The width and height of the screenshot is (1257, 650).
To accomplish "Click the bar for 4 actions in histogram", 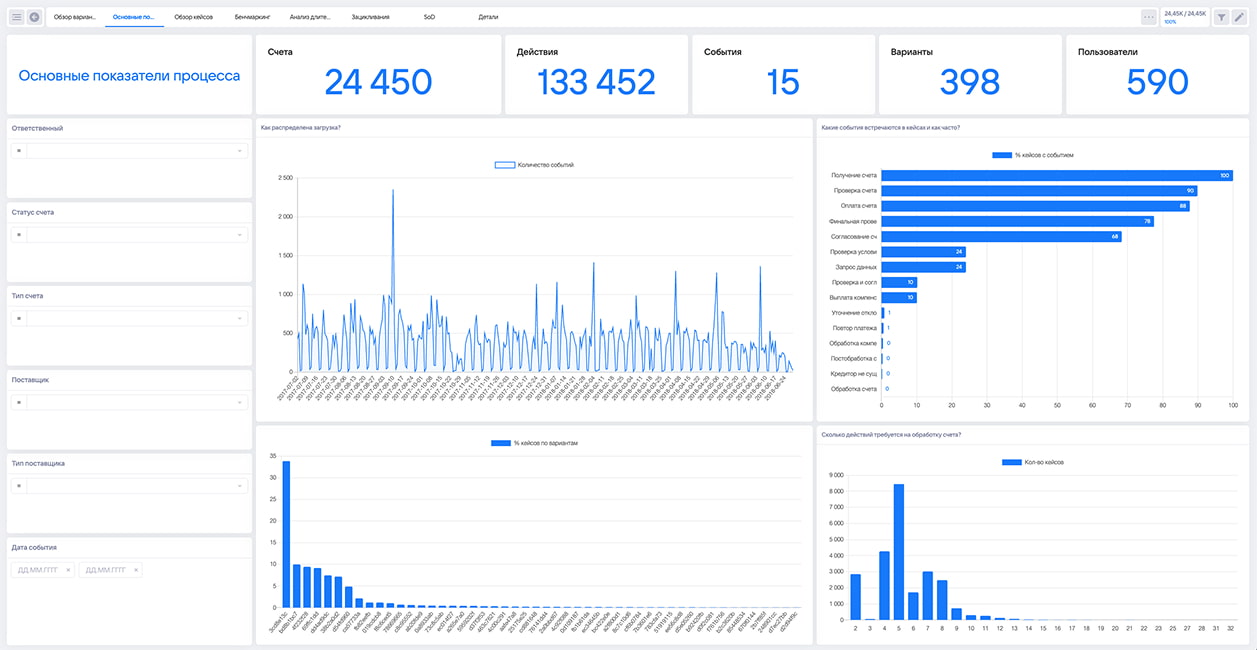I will (884, 586).
